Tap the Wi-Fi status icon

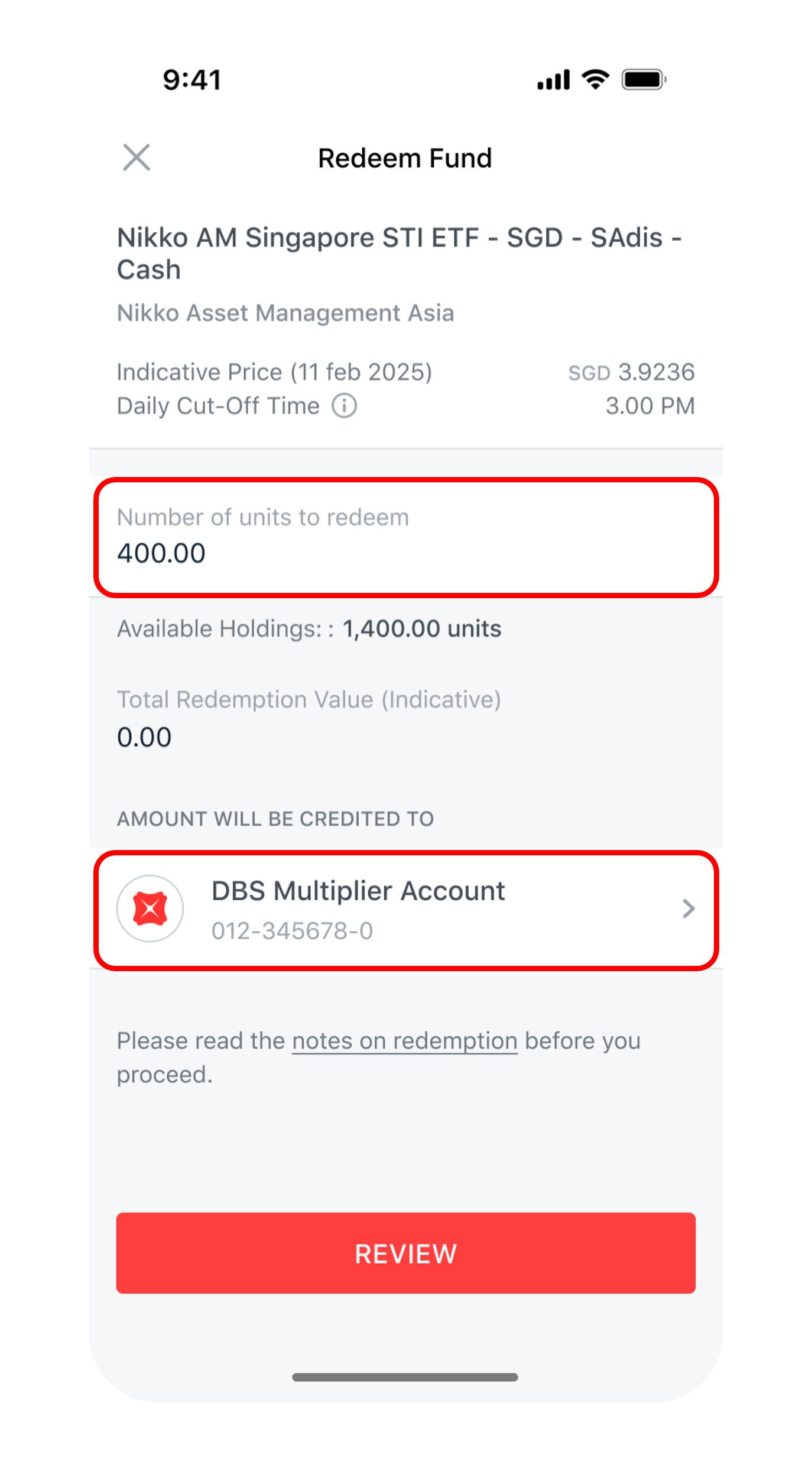pos(595,79)
